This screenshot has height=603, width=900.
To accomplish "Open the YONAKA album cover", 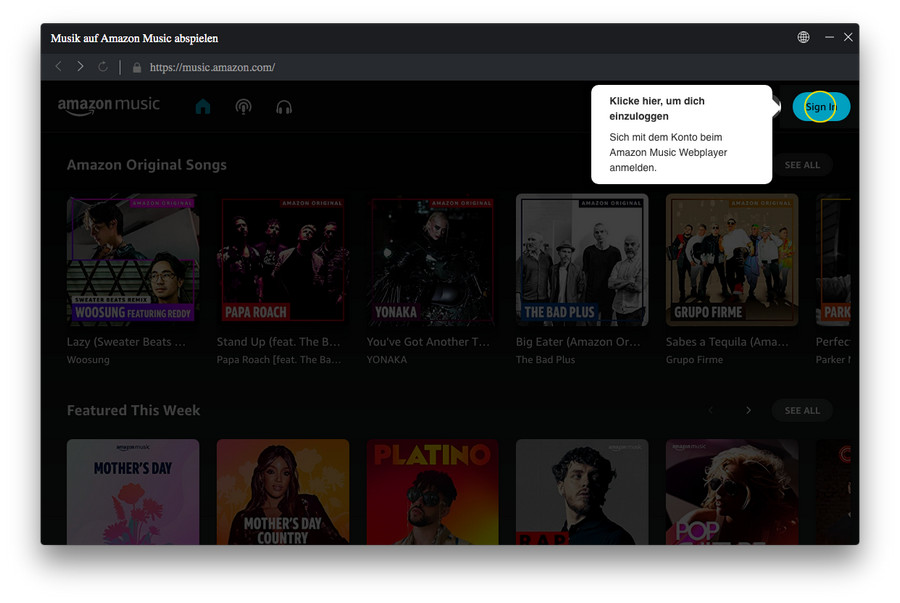I will (x=433, y=260).
